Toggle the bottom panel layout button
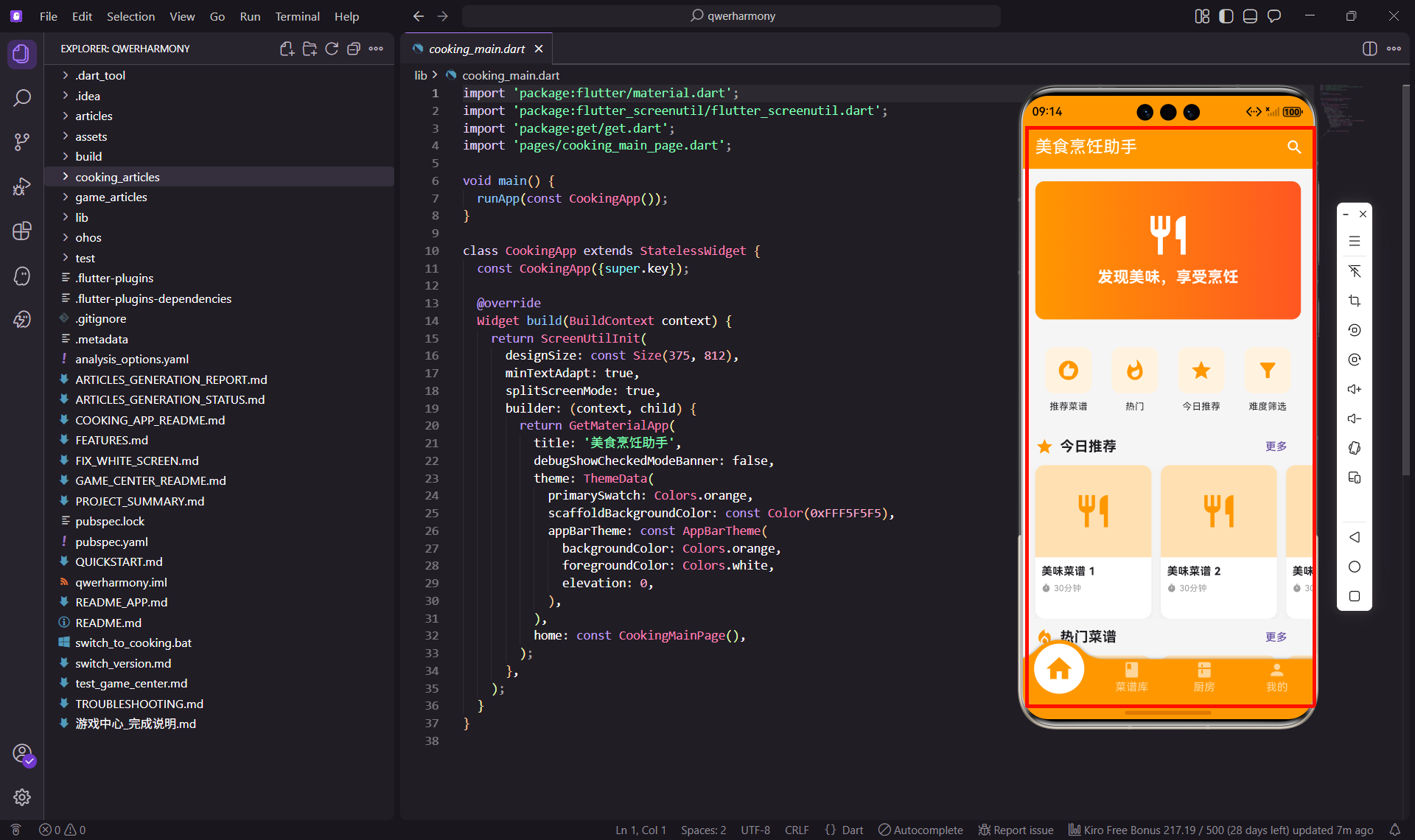This screenshot has width=1415, height=840. coord(1250,16)
